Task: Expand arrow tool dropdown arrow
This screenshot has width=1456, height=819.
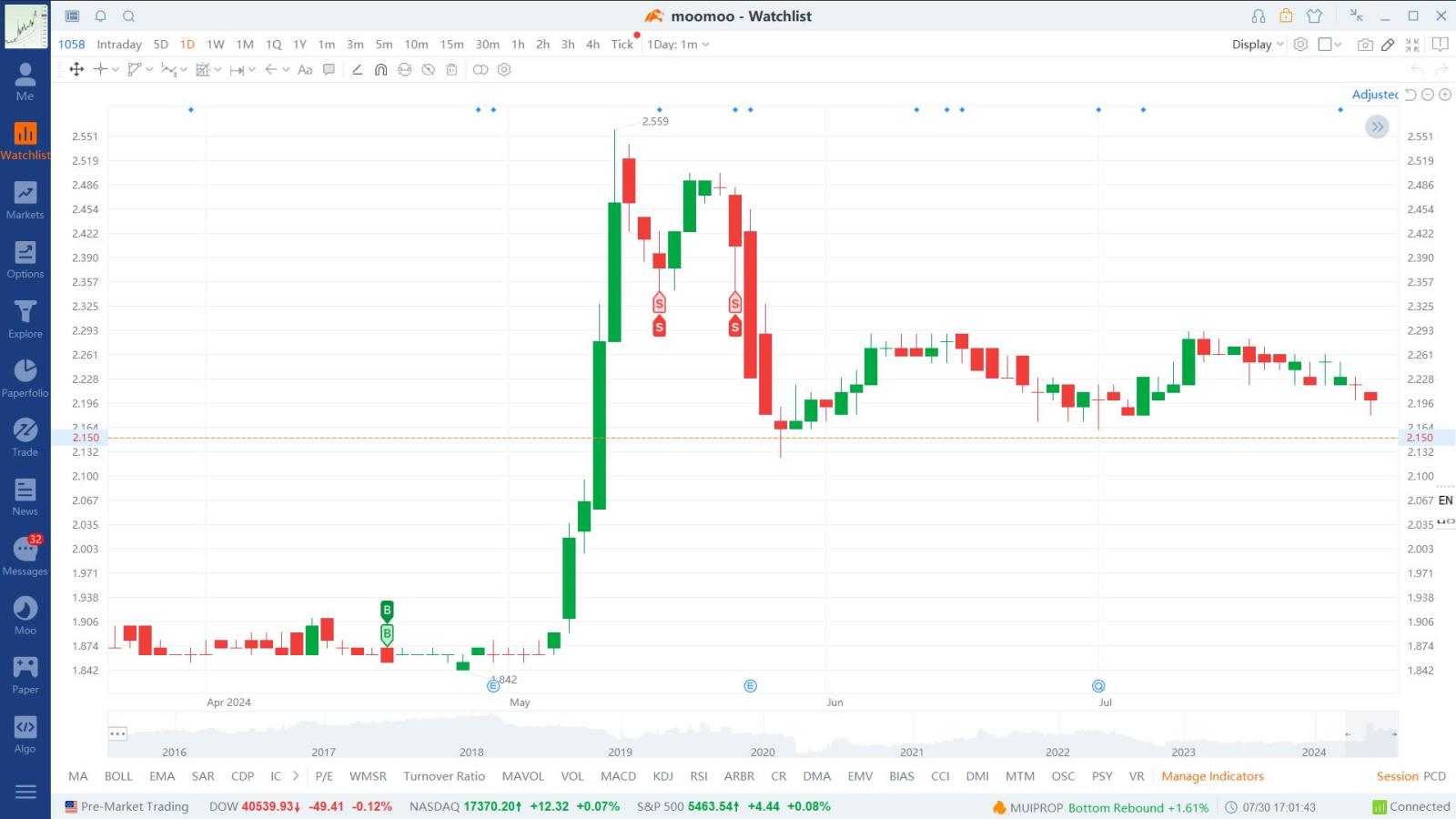Action: pos(286,69)
